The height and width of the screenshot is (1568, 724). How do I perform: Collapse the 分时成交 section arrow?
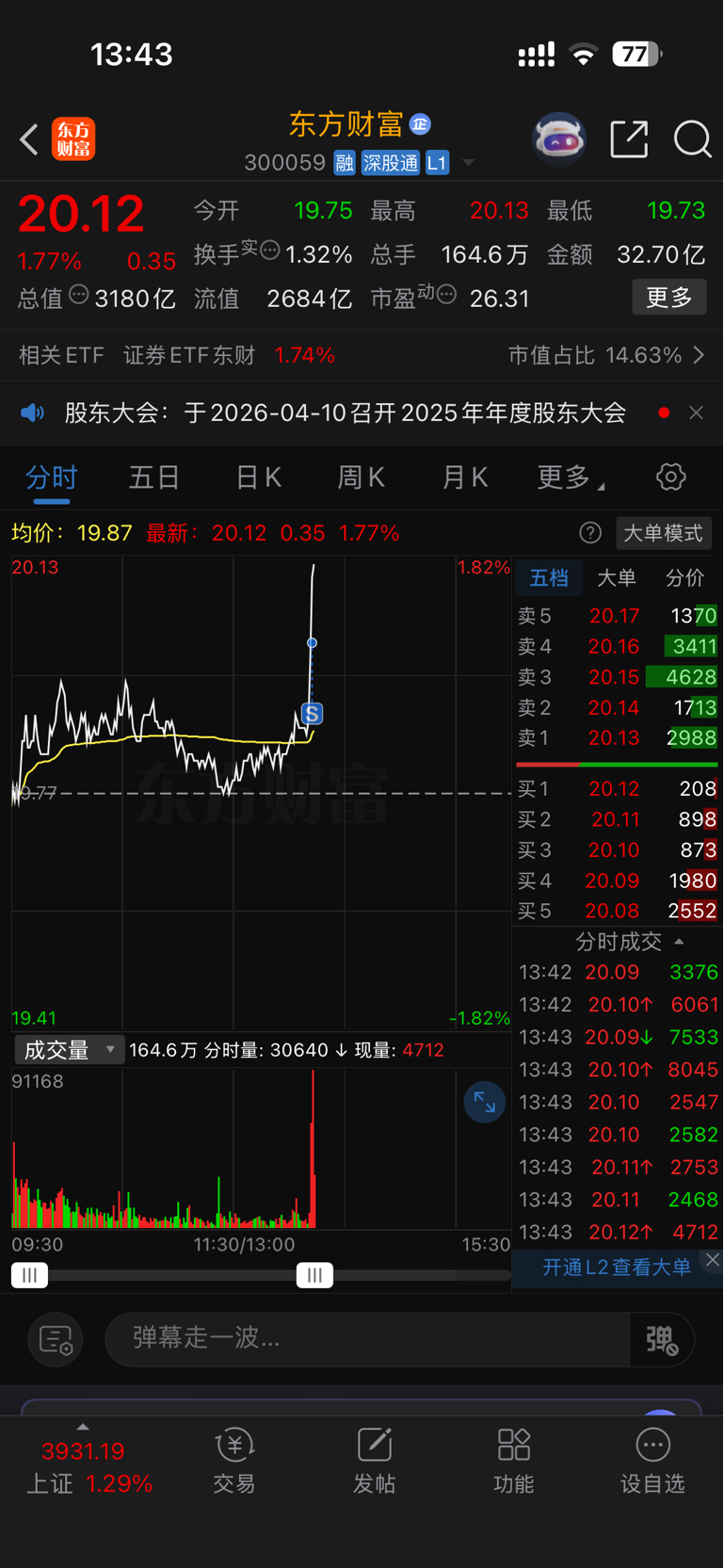tap(680, 942)
